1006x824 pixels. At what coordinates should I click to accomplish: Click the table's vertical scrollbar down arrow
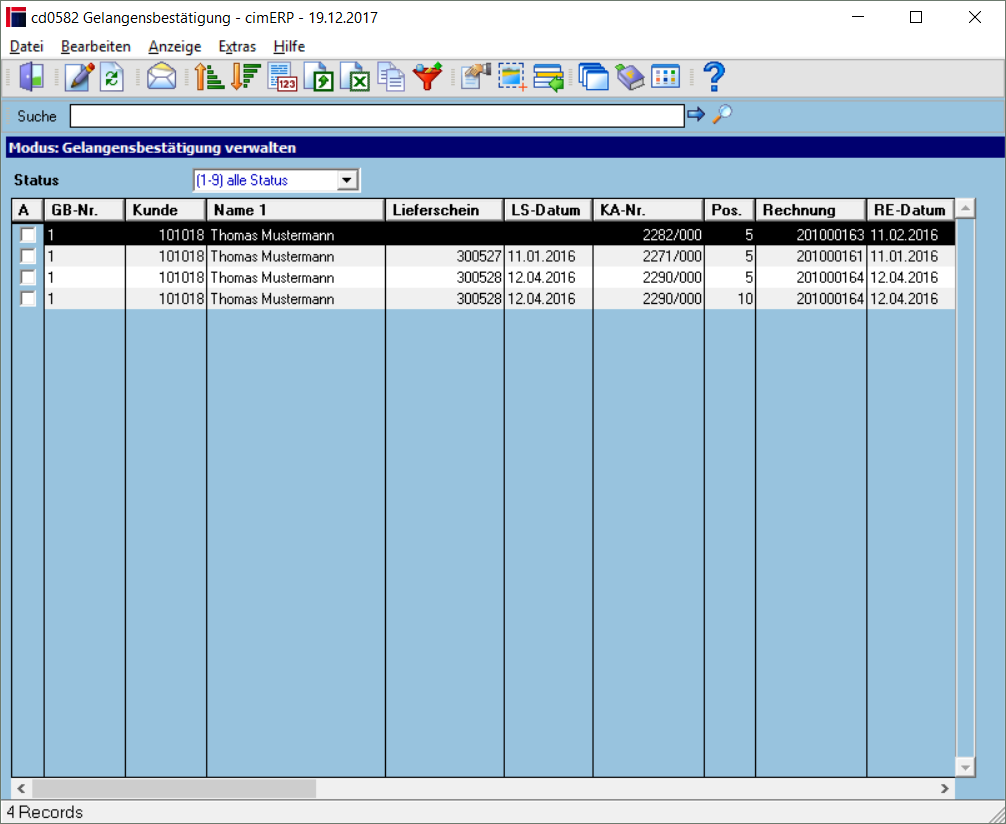tap(965, 767)
